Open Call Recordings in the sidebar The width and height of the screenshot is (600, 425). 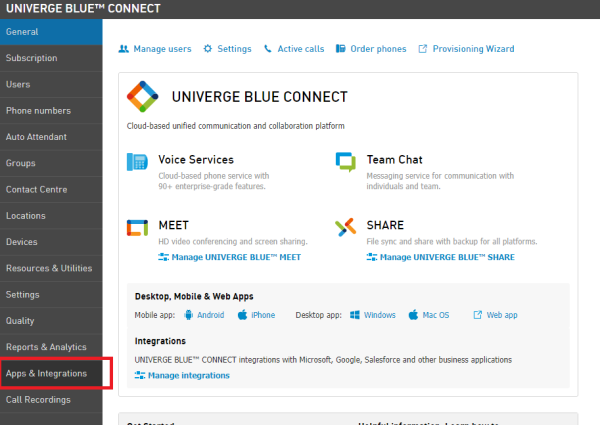click(51, 400)
